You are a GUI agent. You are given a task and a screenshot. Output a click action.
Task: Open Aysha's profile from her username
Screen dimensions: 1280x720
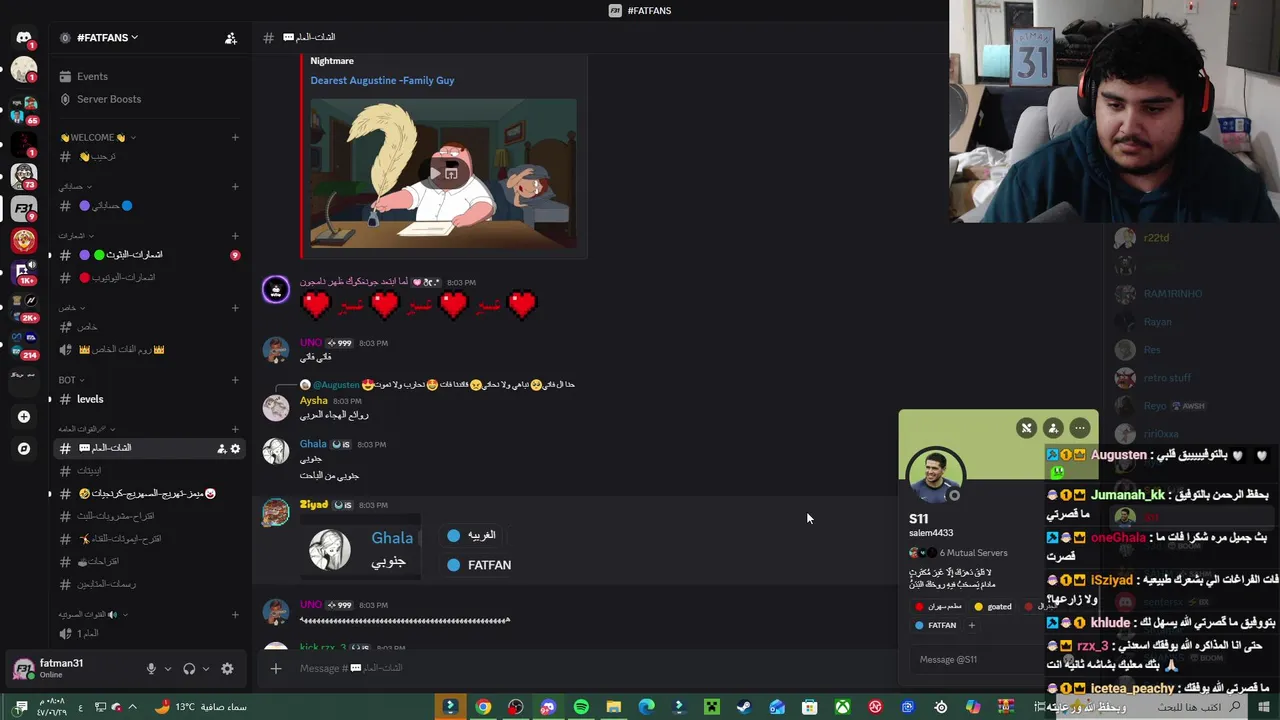click(313, 401)
